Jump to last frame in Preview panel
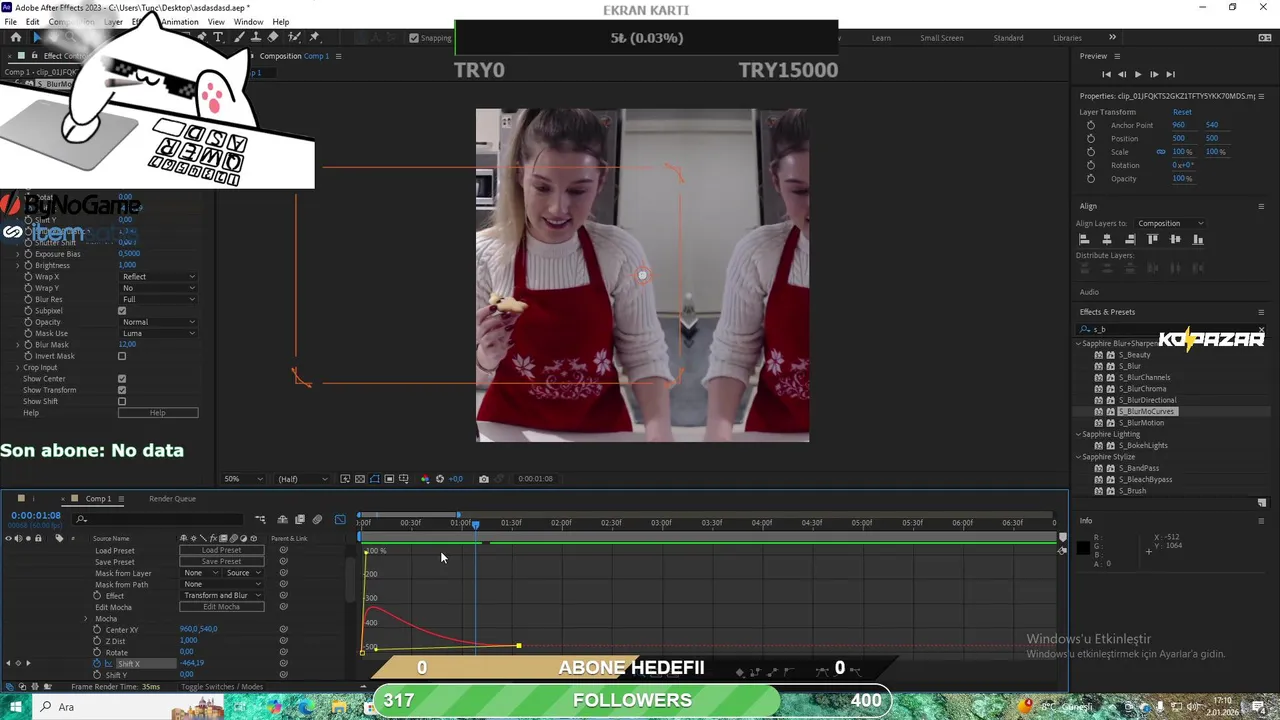This screenshot has width=1280, height=720. pyautogui.click(x=1170, y=74)
